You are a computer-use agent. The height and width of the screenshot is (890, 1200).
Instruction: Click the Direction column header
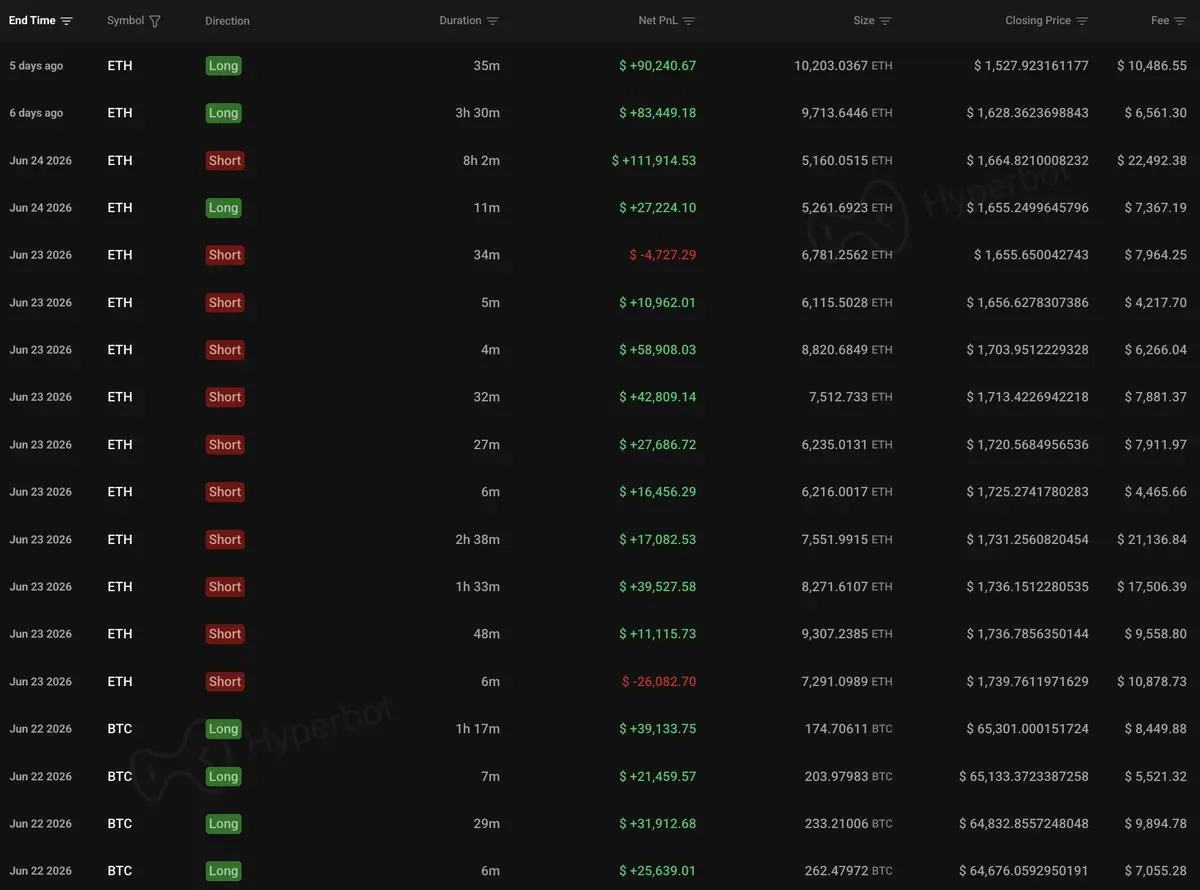(227, 21)
